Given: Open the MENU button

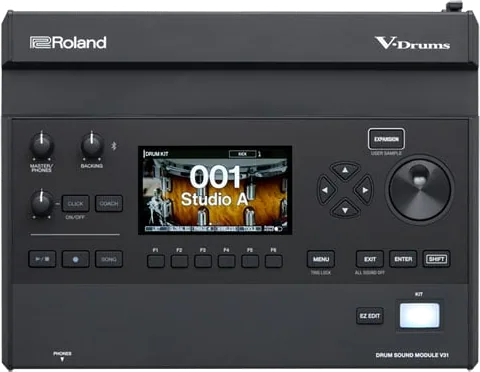Looking at the screenshot, I should pyautogui.click(x=321, y=259).
